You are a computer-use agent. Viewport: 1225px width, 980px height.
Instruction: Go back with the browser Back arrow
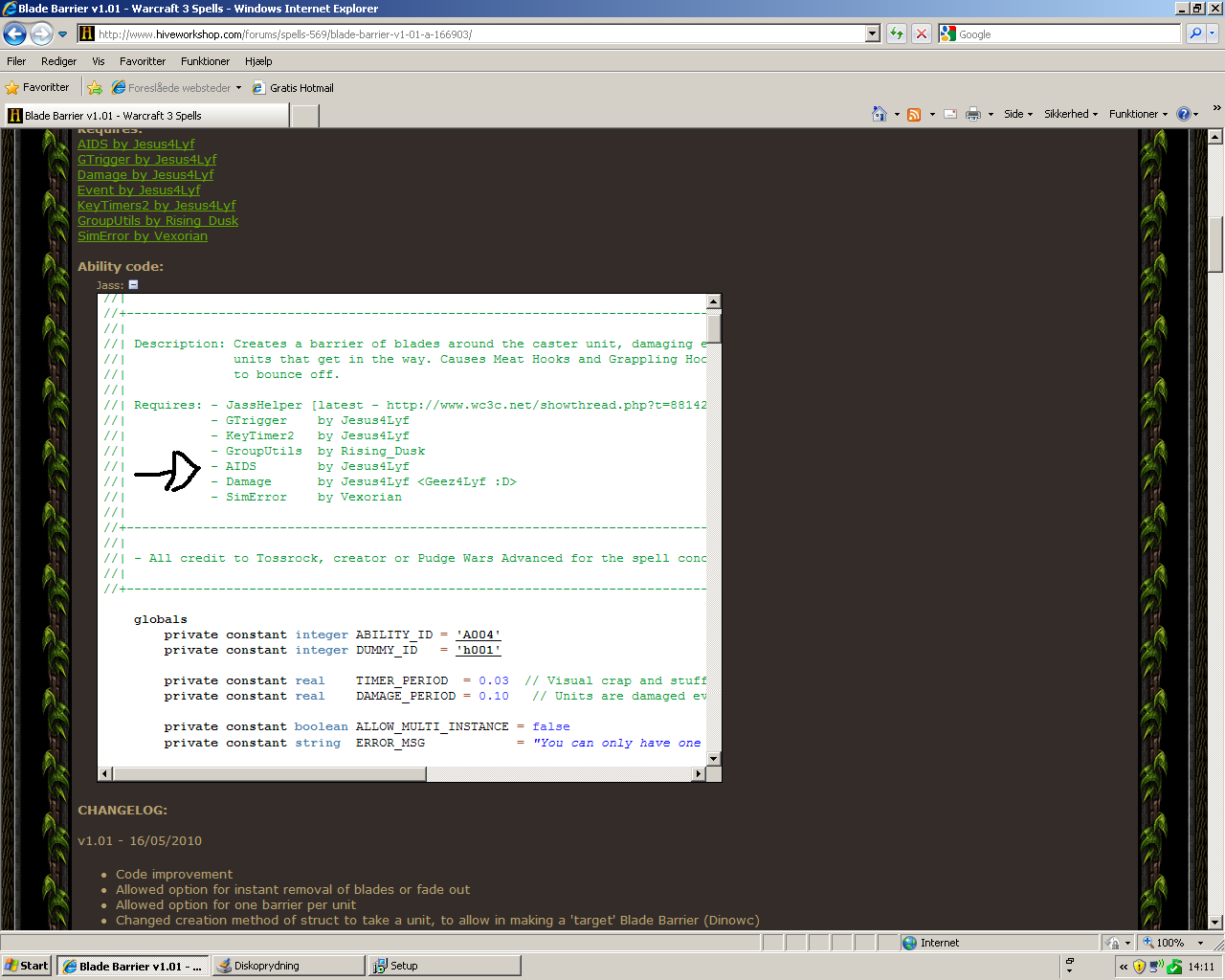coord(14,34)
